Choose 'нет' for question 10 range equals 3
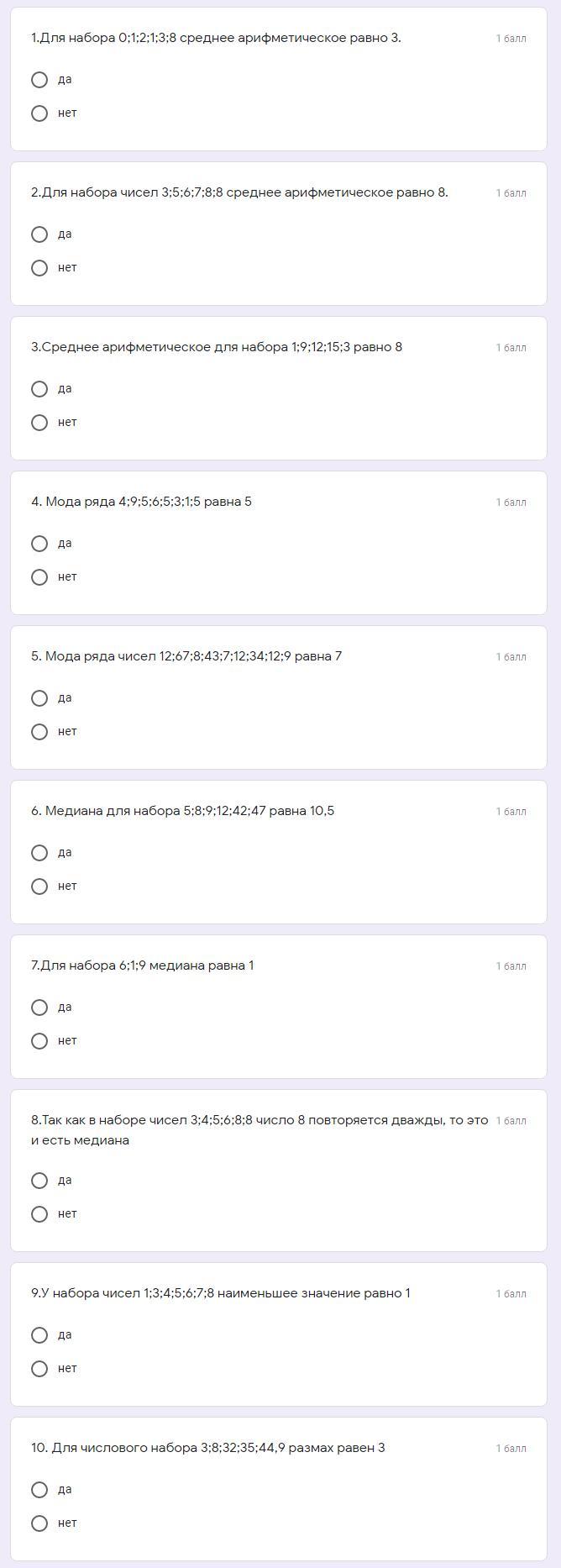Screen dimensions: 561x1568 pyautogui.click(x=39, y=1523)
